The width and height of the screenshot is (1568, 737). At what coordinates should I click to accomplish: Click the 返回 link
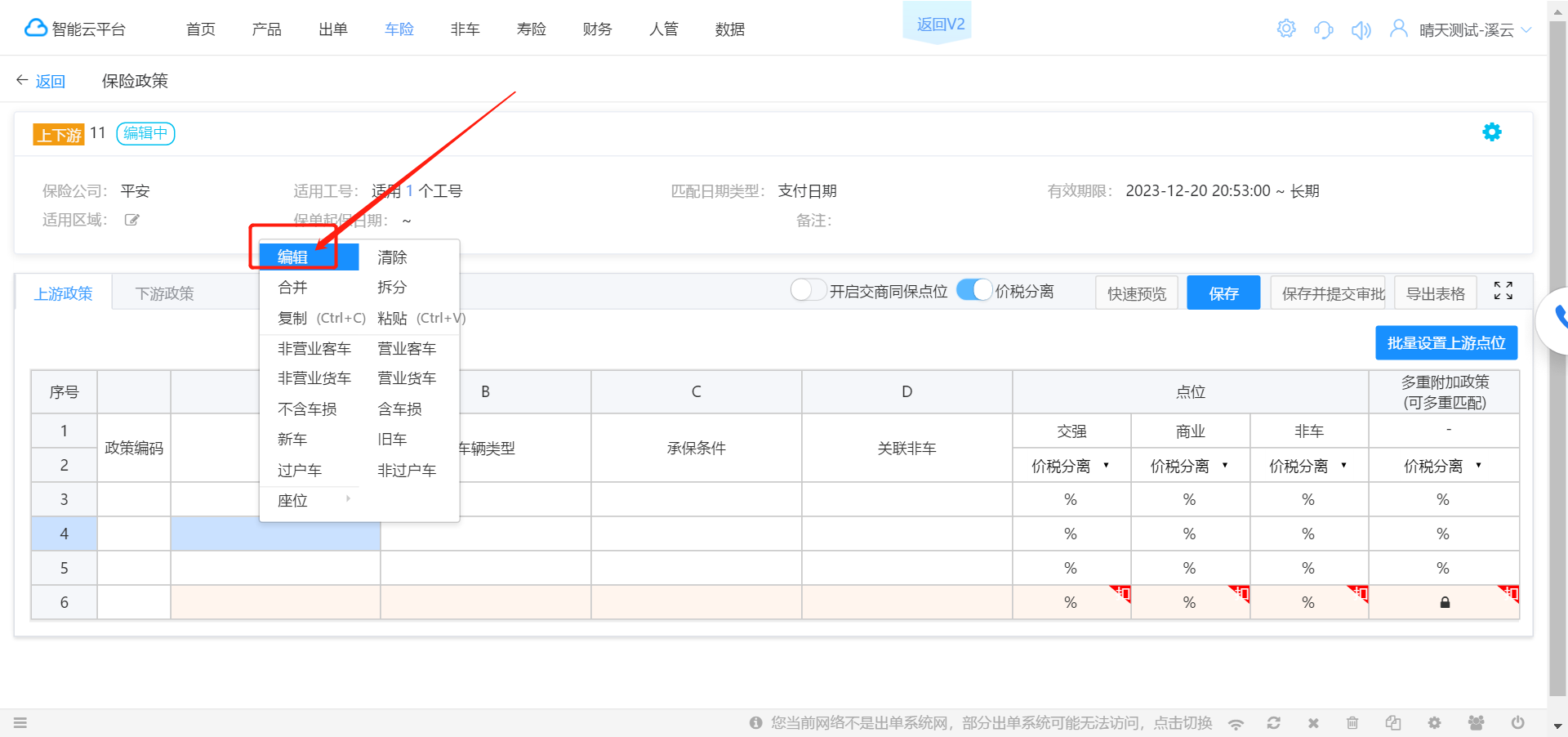[50, 81]
